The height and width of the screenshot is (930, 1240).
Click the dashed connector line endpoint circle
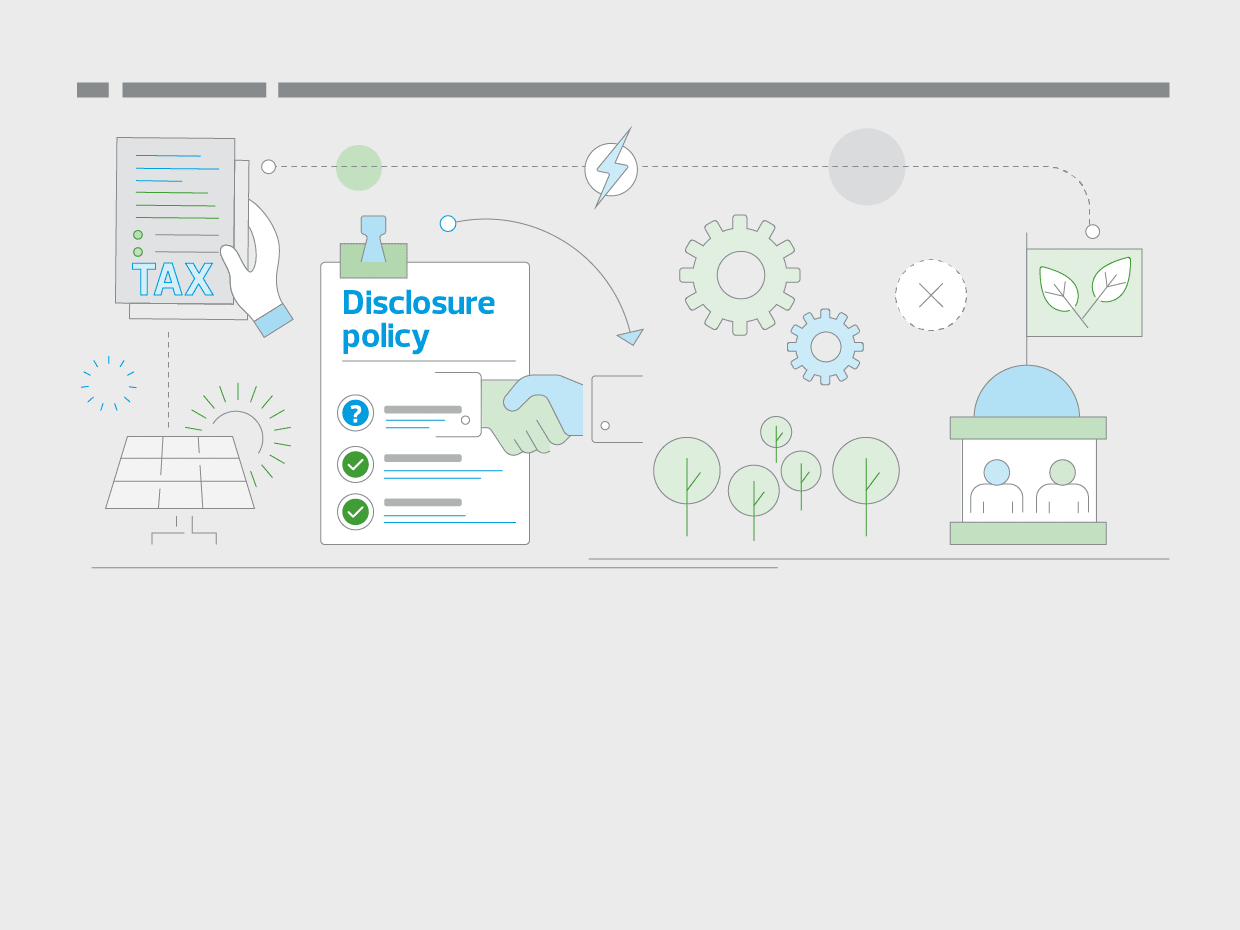point(267,166)
